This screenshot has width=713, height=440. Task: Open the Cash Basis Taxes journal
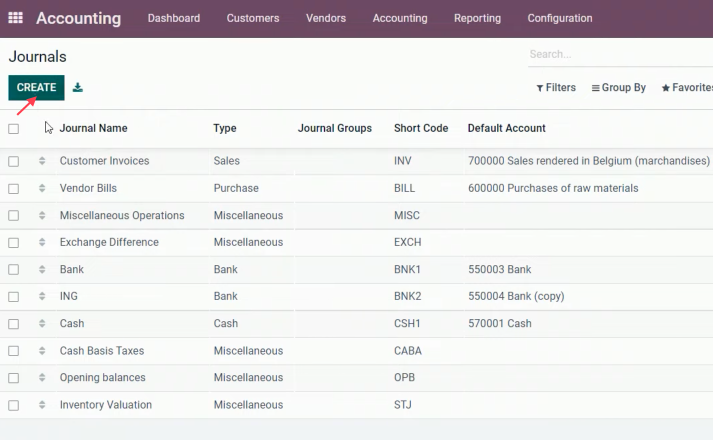pyautogui.click(x=102, y=351)
